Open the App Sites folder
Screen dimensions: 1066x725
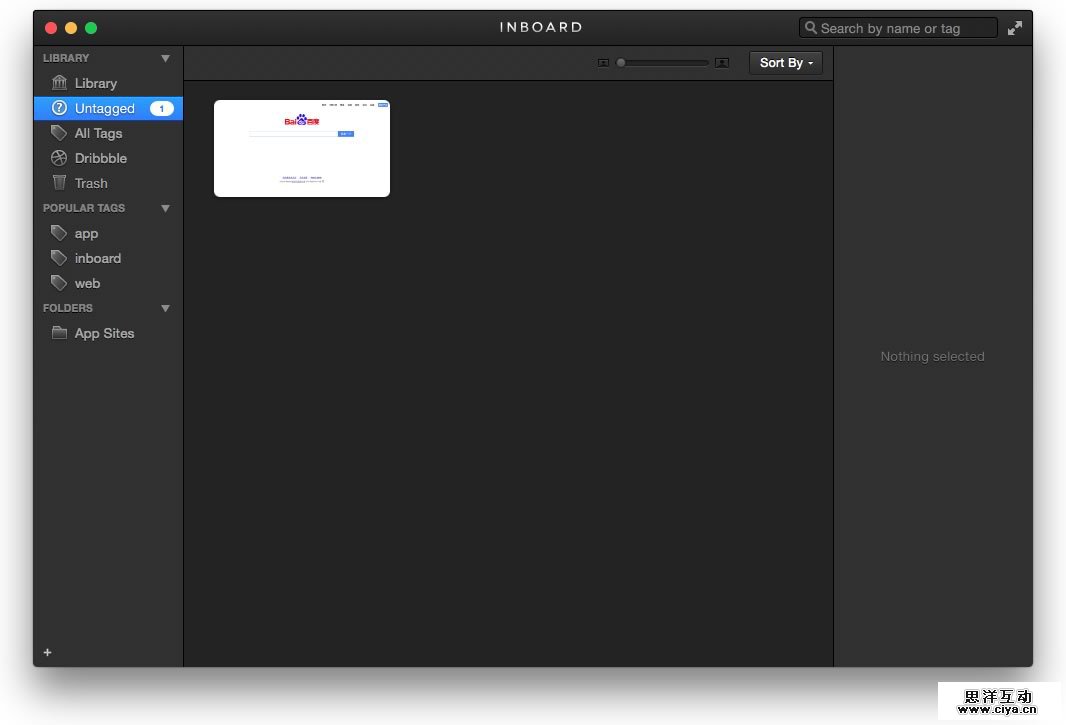pyautogui.click(x=108, y=333)
